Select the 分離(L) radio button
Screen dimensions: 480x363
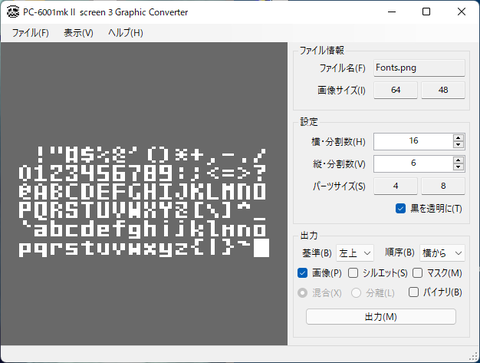[x=356, y=293]
